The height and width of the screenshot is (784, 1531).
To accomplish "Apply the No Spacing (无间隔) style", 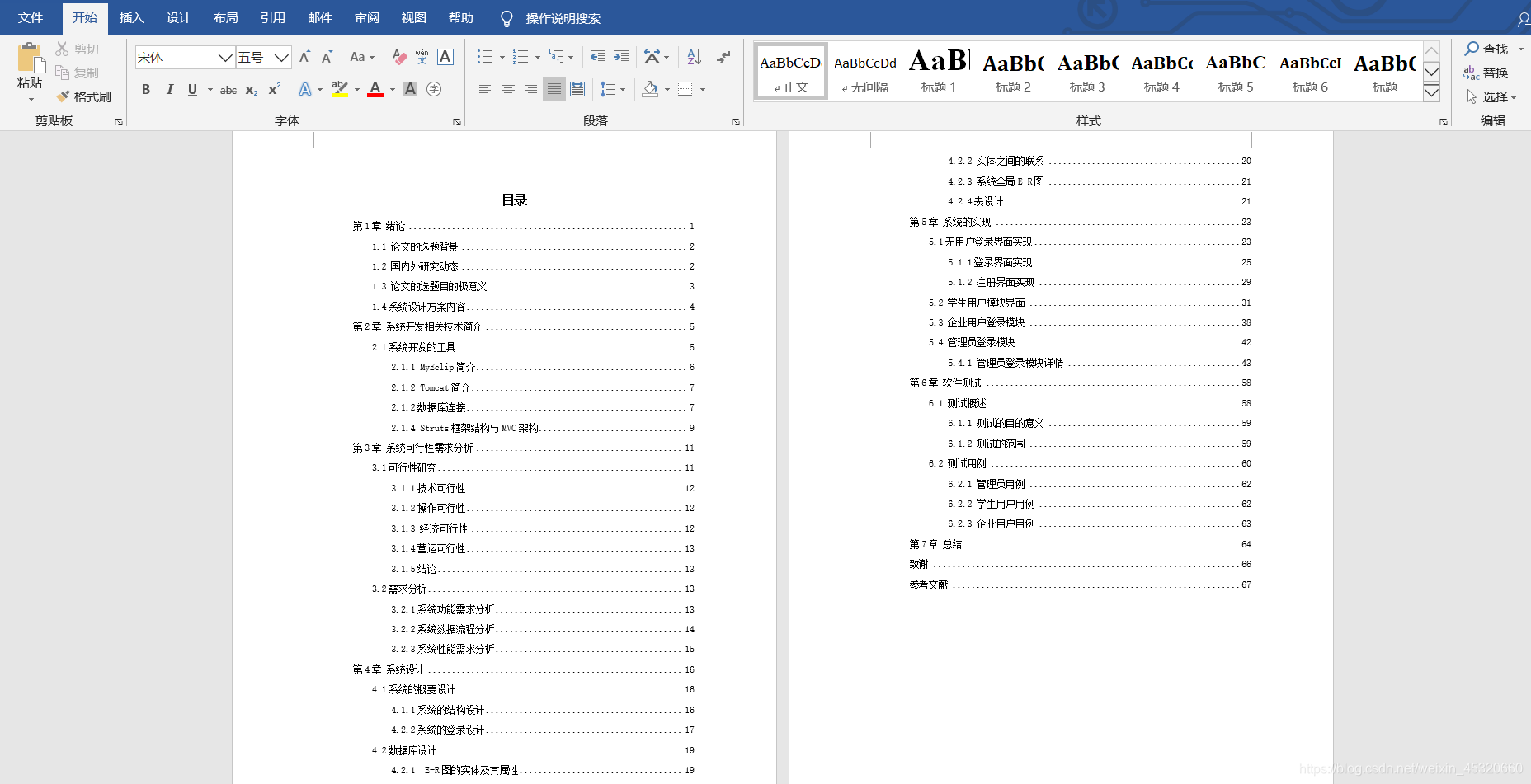I will (x=864, y=72).
